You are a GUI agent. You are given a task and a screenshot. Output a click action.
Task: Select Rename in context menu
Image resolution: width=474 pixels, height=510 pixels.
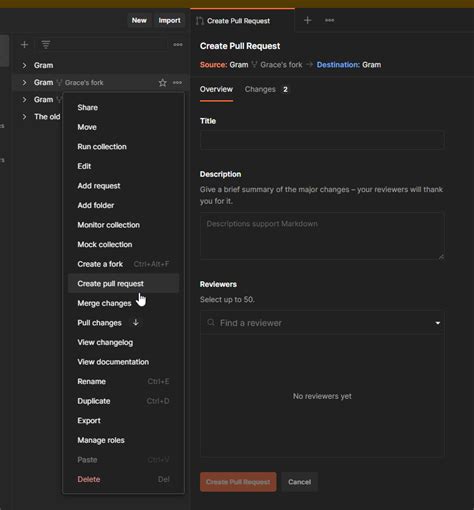pyautogui.click(x=123, y=381)
